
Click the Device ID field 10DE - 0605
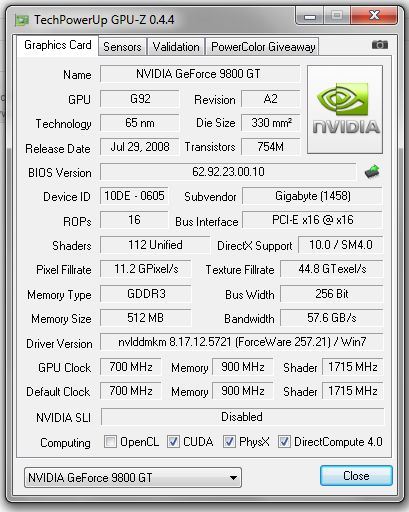coord(134,196)
